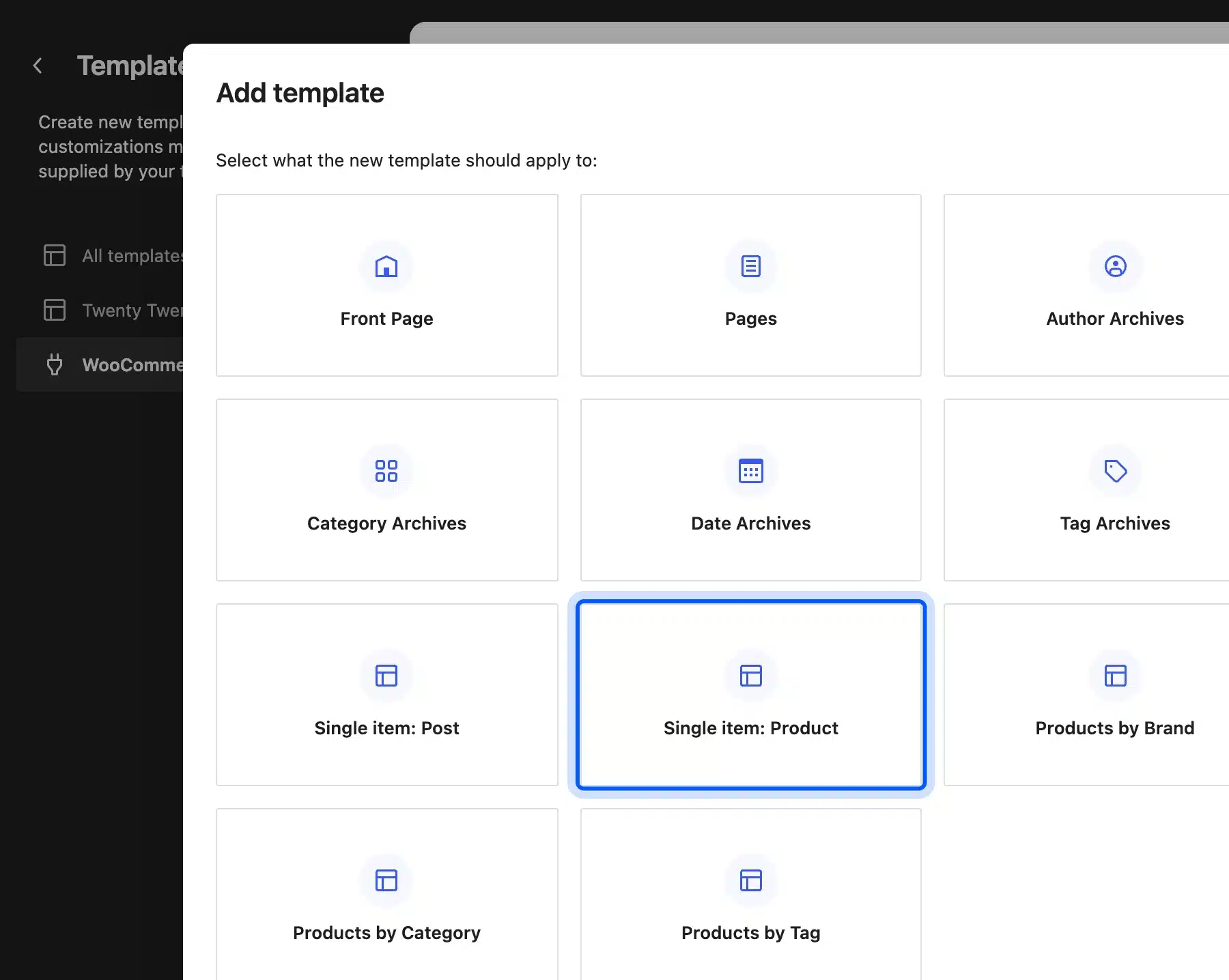Open the Twenty Twenty theme templates entry

(x=100, y=310)
